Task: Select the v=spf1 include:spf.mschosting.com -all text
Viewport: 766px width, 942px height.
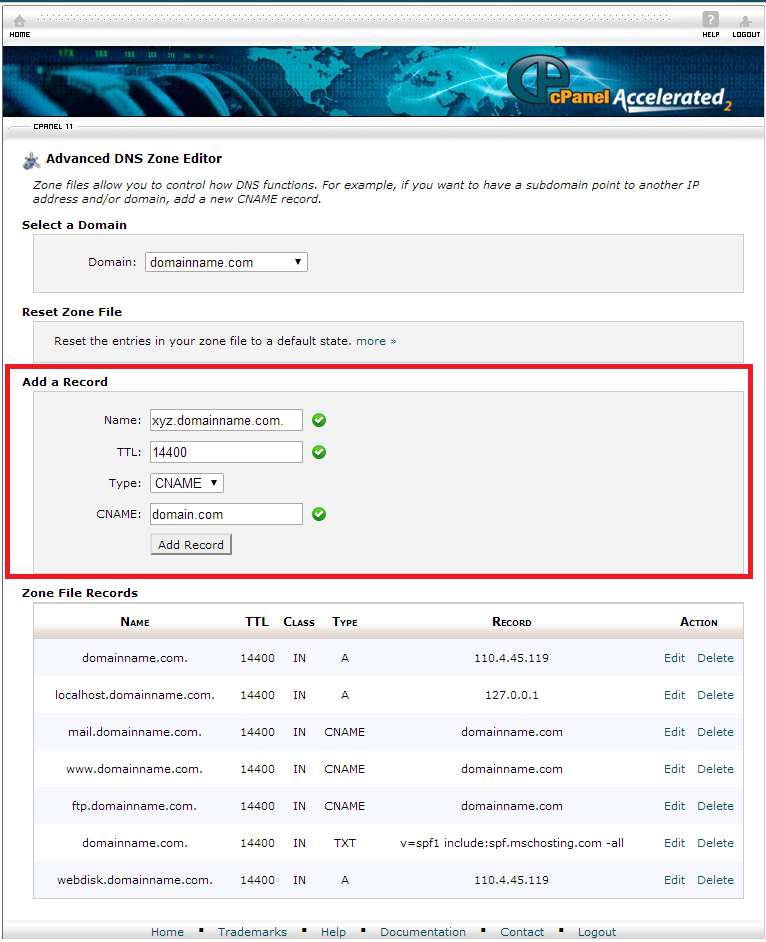Action: coord(511,843)
